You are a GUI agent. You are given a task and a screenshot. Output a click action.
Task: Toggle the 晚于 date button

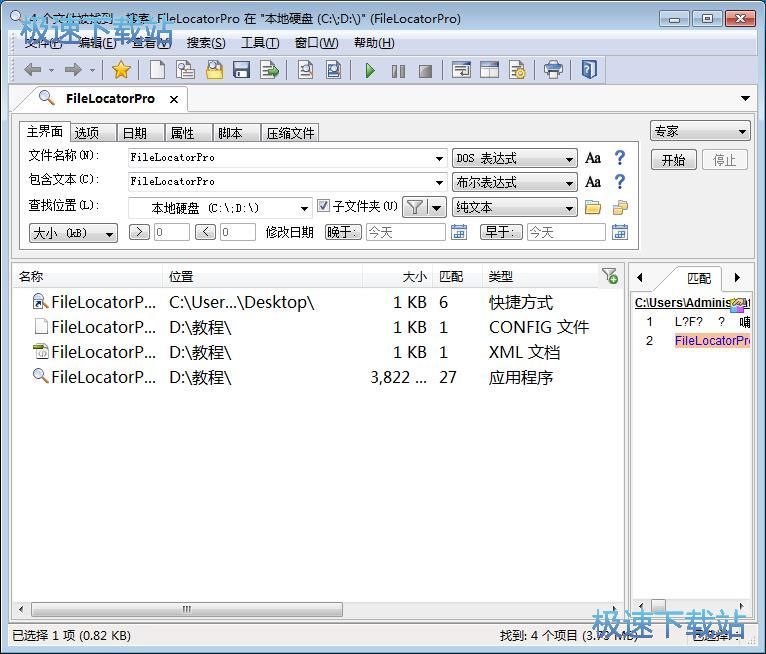[343, 232]
